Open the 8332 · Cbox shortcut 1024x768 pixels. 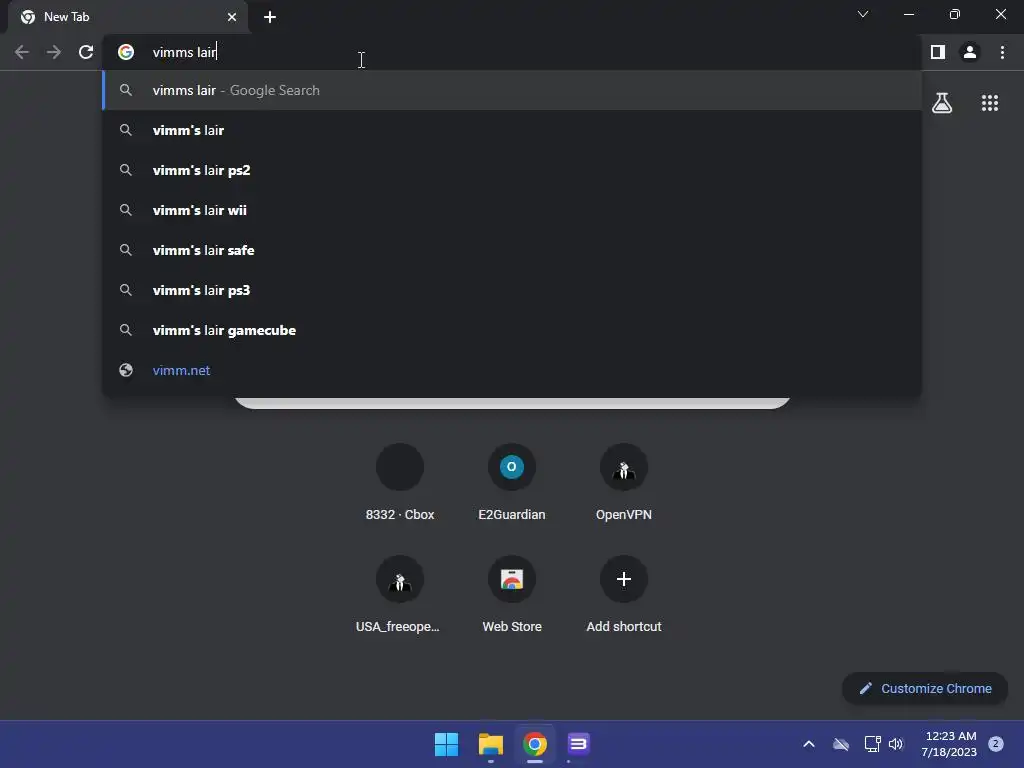[x=400, y=483]
